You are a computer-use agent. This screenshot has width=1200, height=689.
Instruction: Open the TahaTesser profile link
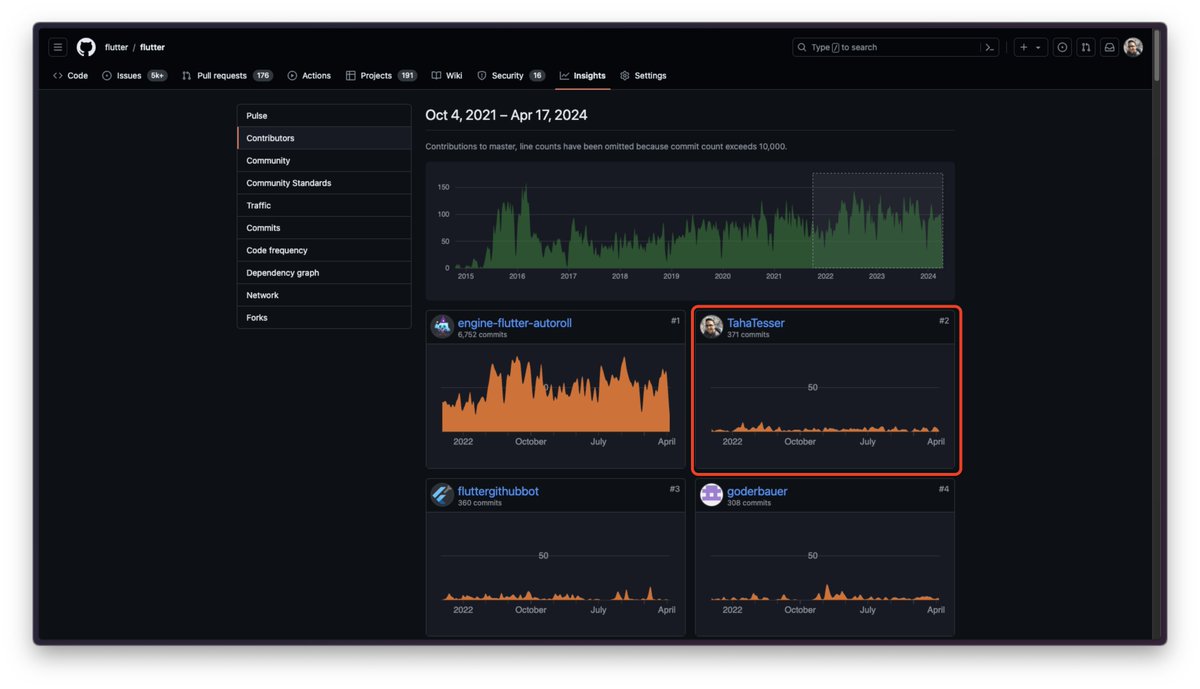[x=755, y=323]
